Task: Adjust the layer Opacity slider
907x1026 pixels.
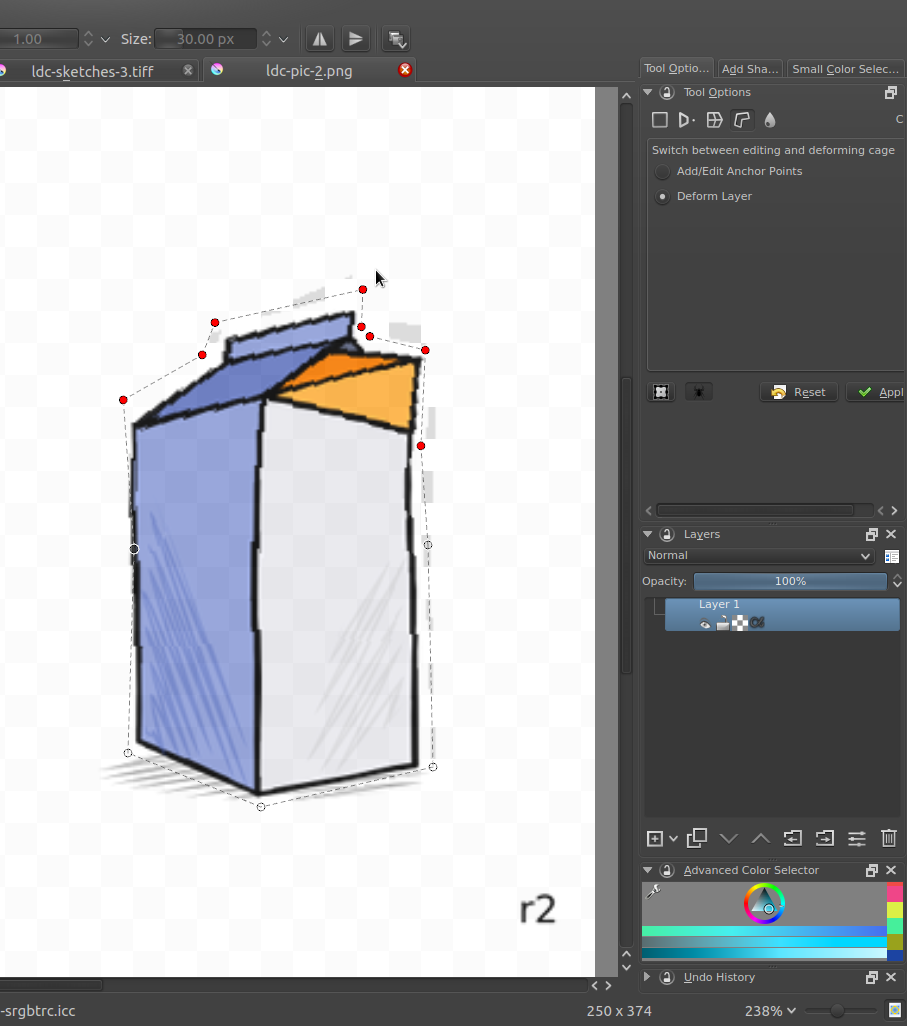Action: coord(790,581)
